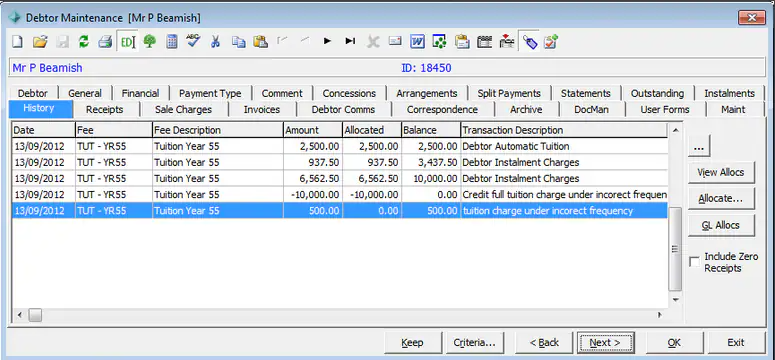This screenshot has height=360, width=775.
Task: Click the Debtor Maintenance window title icon
Action: (15, 18)
